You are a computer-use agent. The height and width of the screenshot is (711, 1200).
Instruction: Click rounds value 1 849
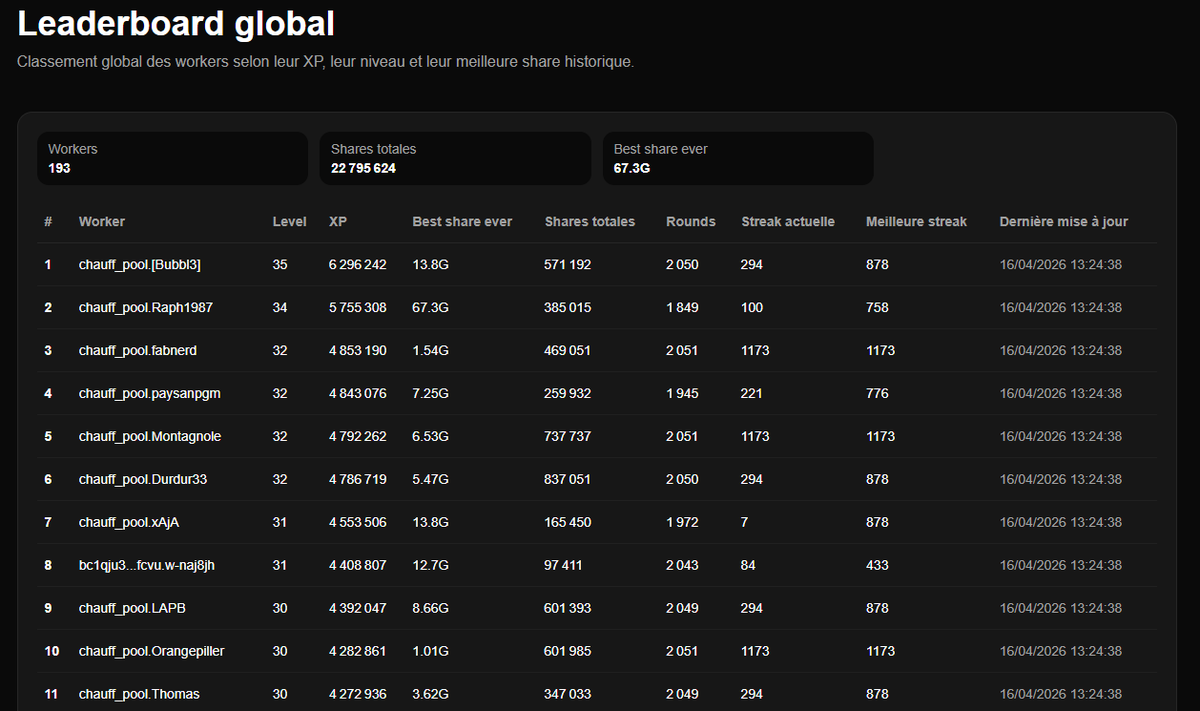tap(682, 308)
